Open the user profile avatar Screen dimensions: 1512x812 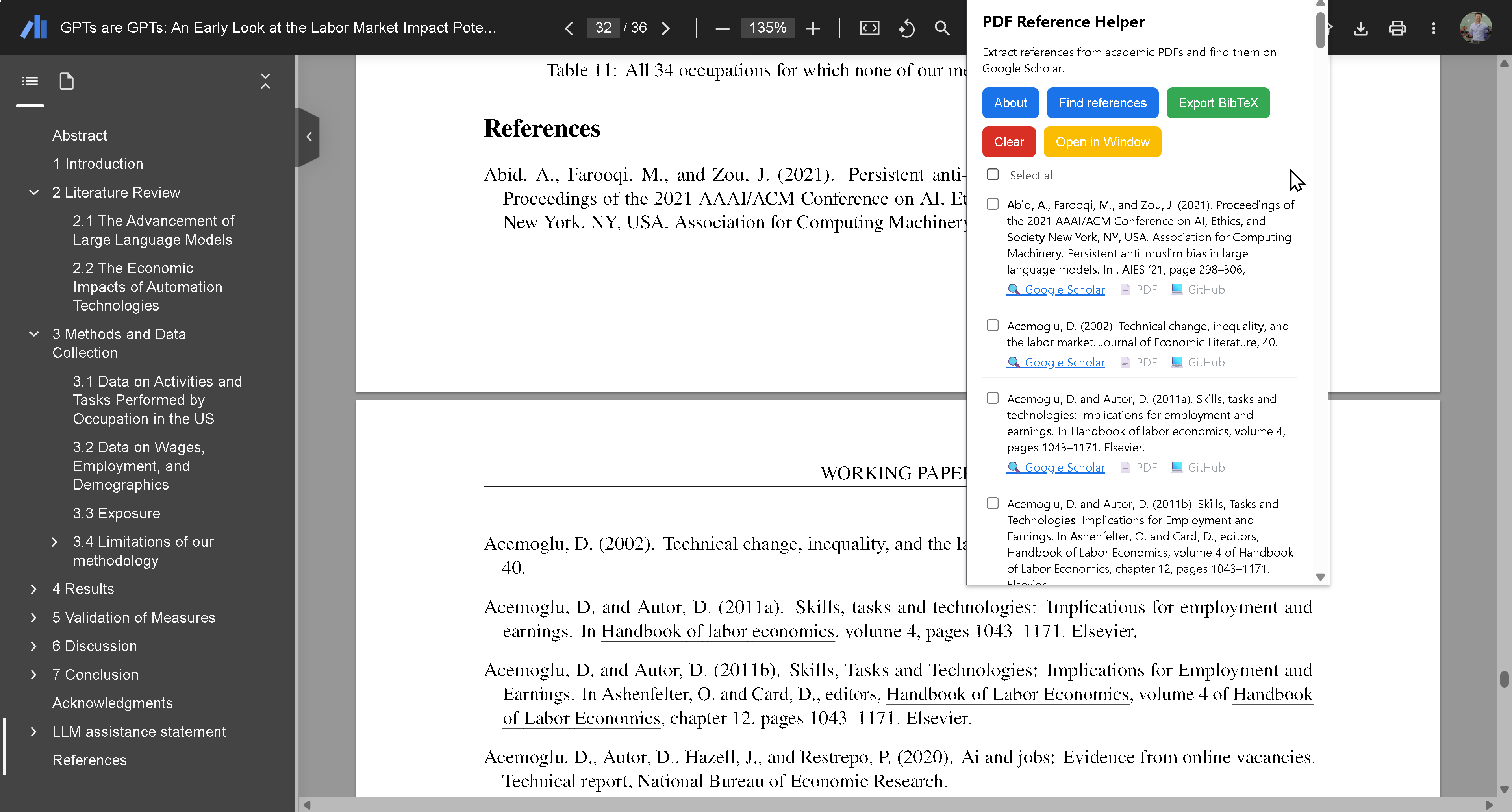coord(1476,28)
